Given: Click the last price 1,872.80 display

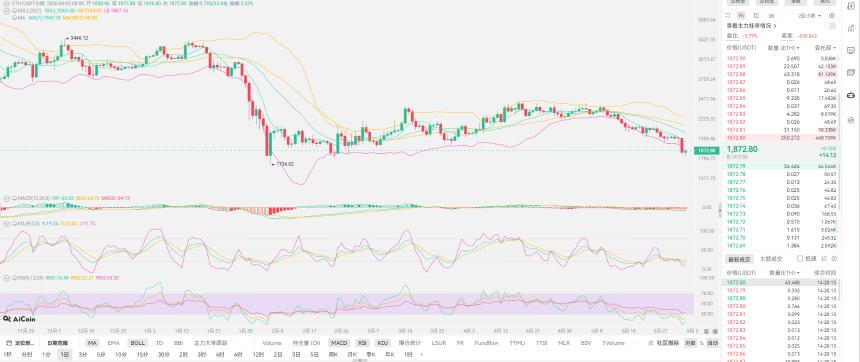Looking at the screenshot, I should [742, 149].
